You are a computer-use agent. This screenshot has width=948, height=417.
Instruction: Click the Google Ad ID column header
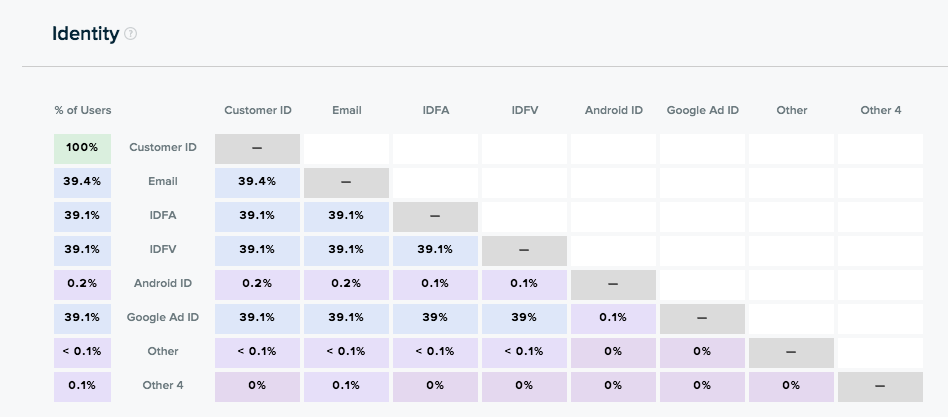[702, 110]
